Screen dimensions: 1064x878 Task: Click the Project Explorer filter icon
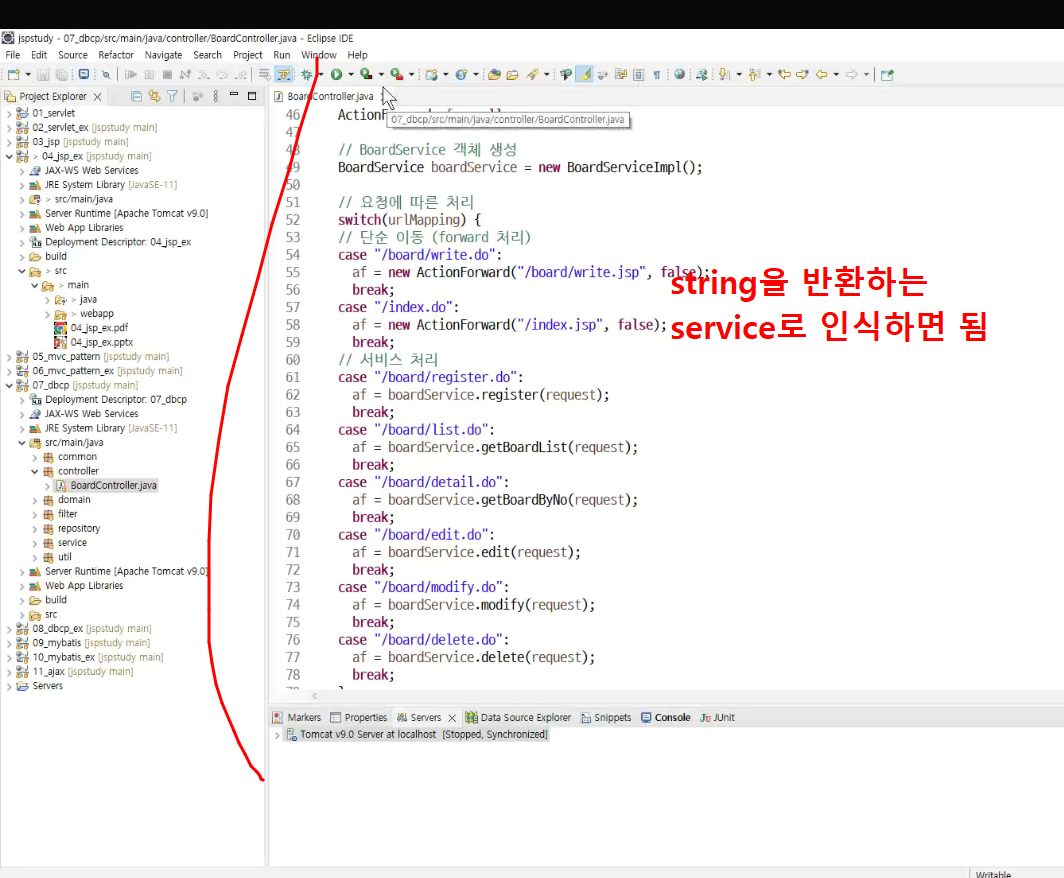coord(172,96)
